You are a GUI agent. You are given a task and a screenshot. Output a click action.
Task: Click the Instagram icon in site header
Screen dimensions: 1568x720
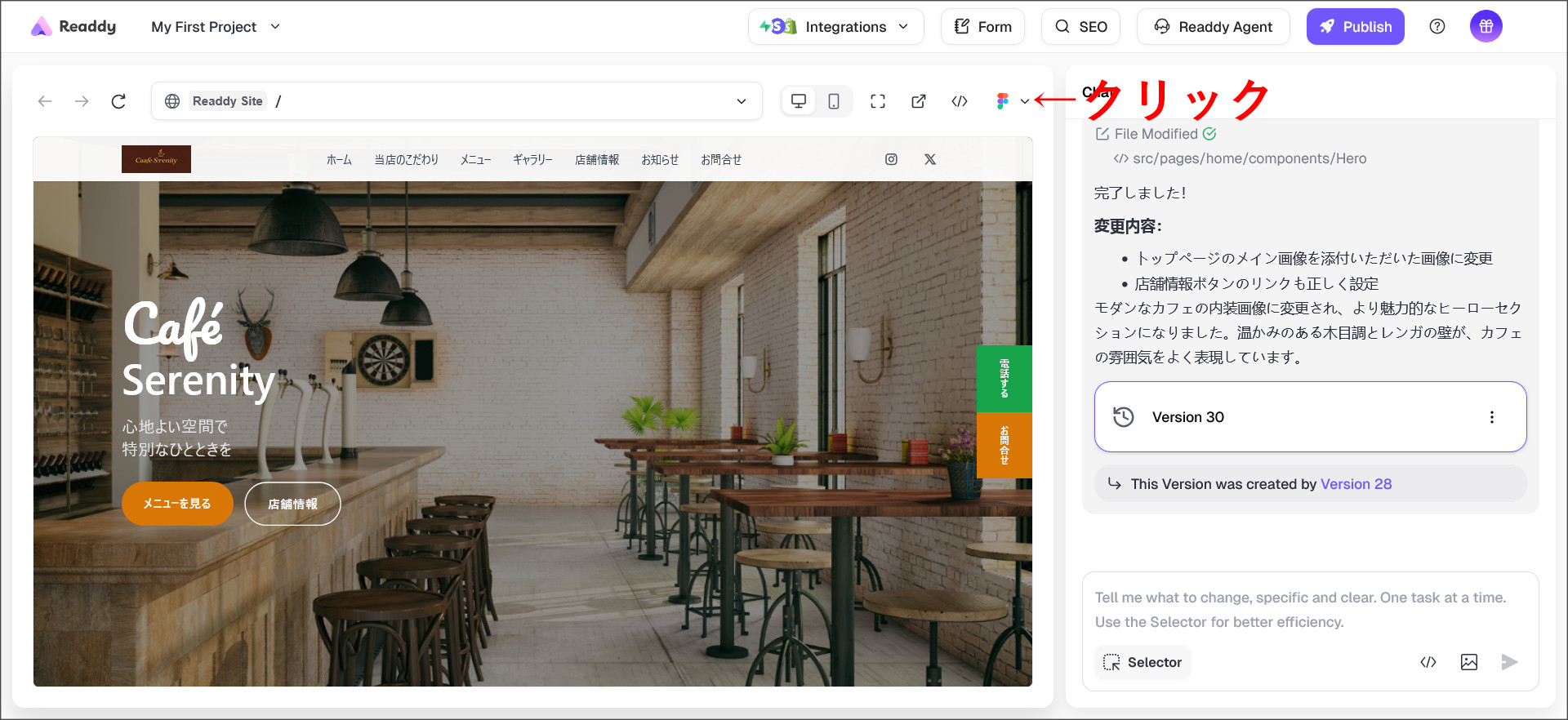click(x=891, y=159)
